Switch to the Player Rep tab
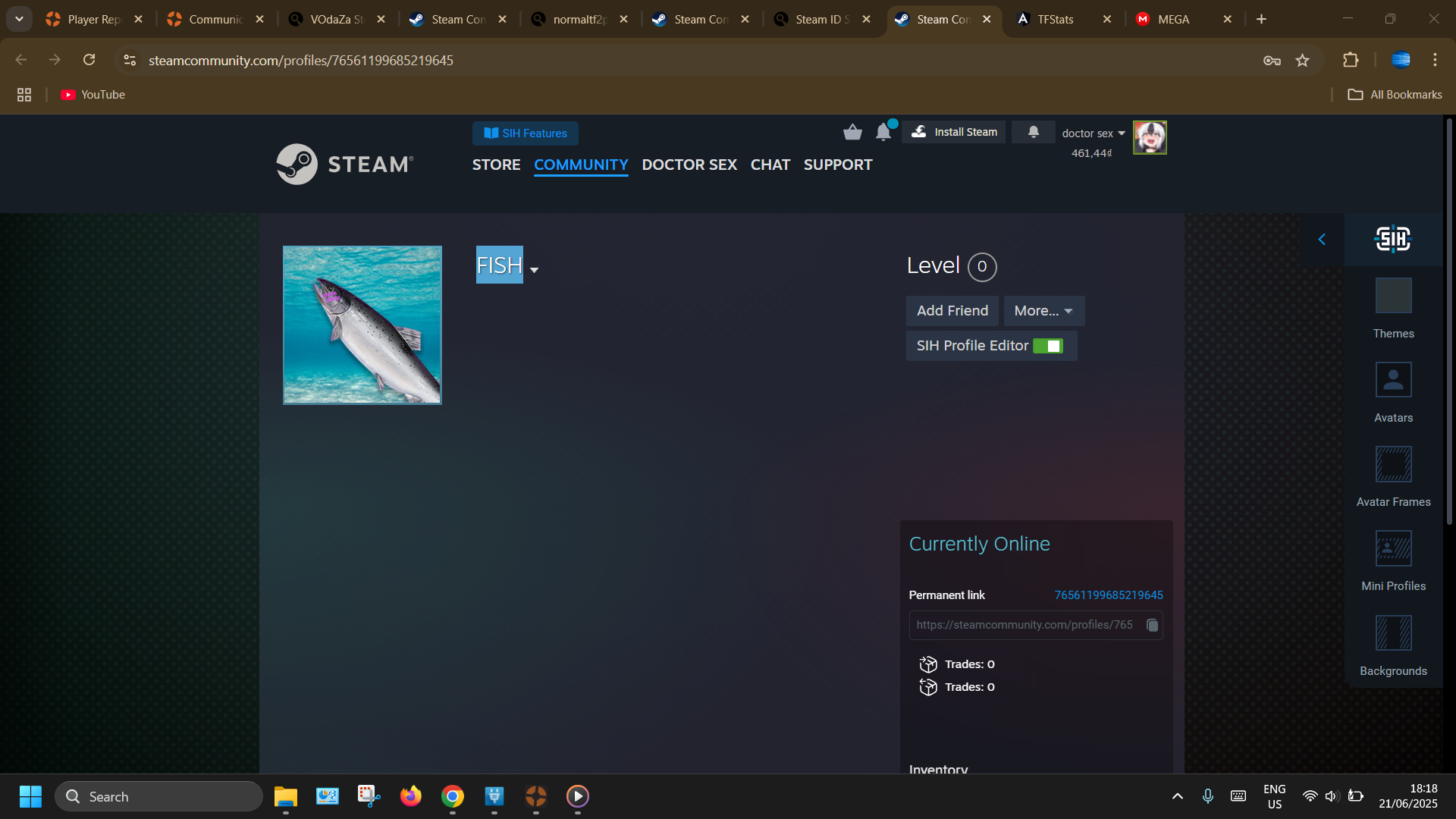Viewport: 1456px width, 819px height. [x=94, y=20]
